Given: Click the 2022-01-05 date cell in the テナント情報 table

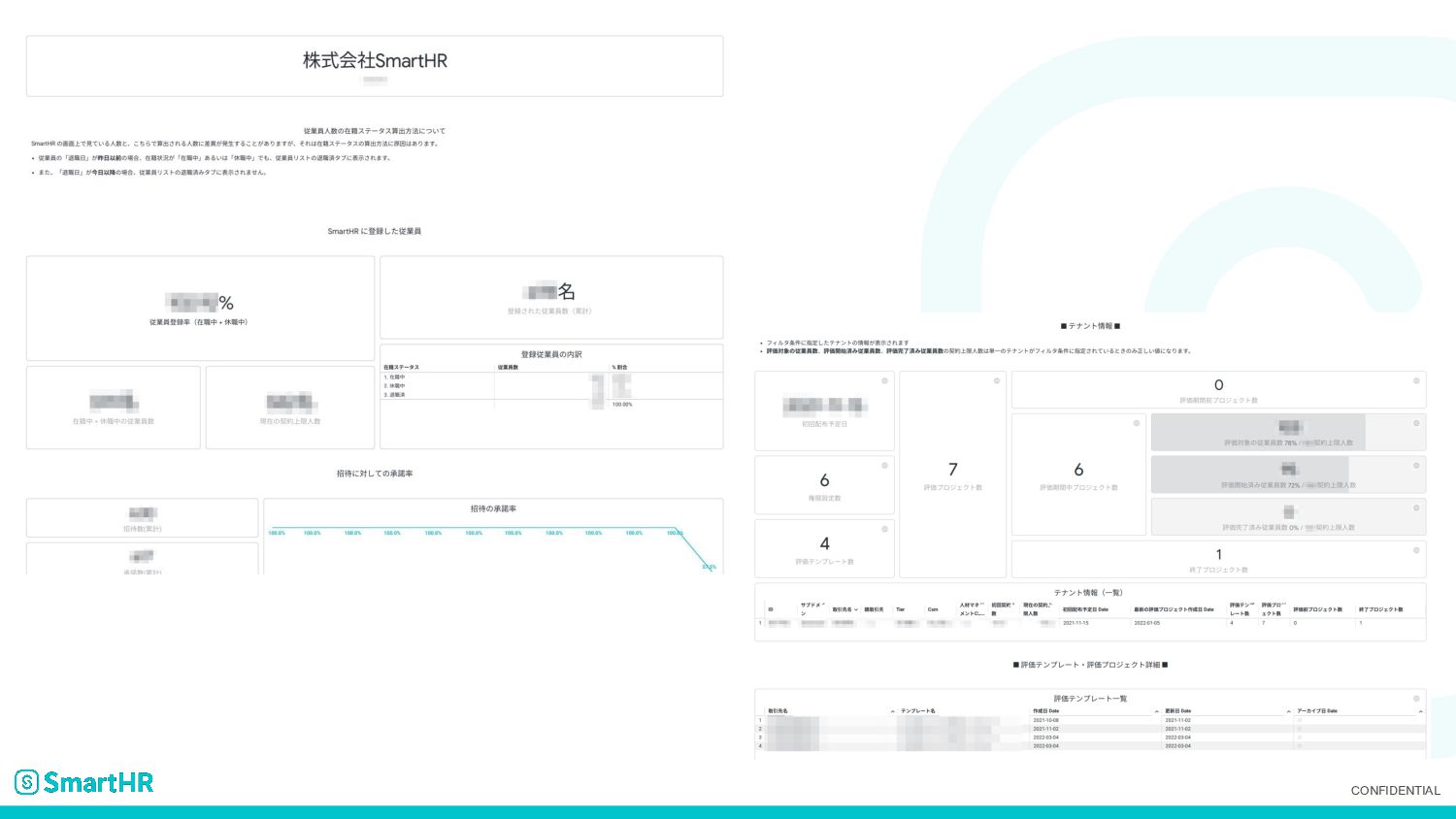Looking at the screenshot, I should [1147, 623].
